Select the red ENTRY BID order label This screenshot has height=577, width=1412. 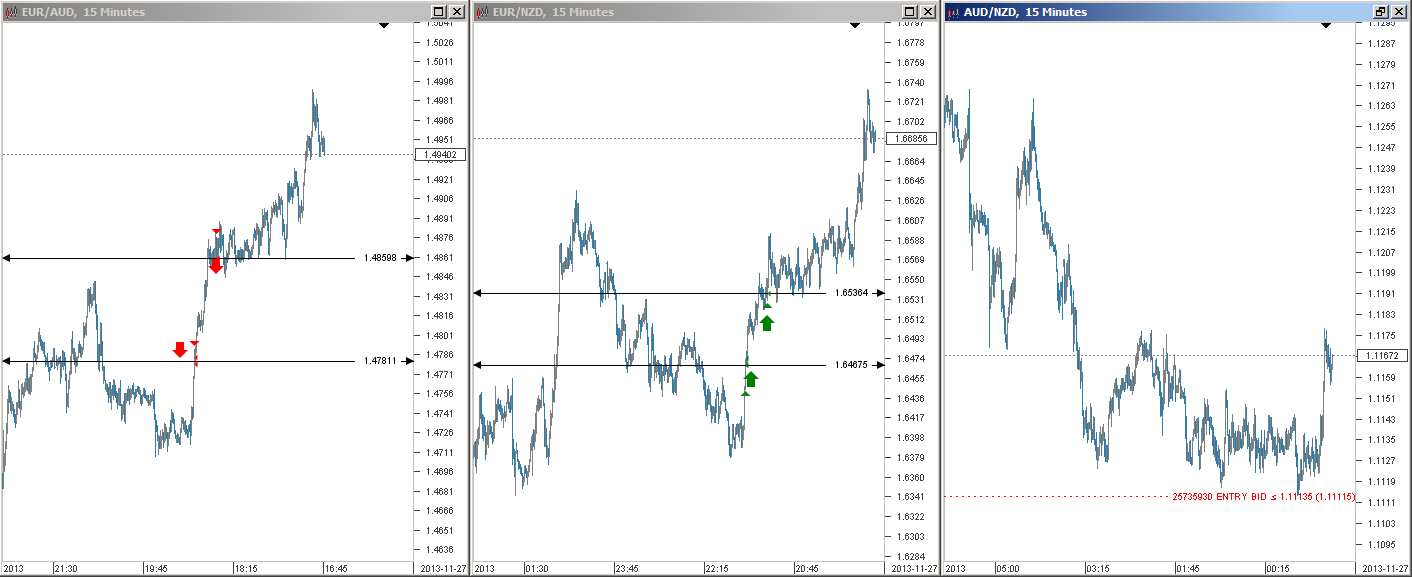click(1263, 496)
